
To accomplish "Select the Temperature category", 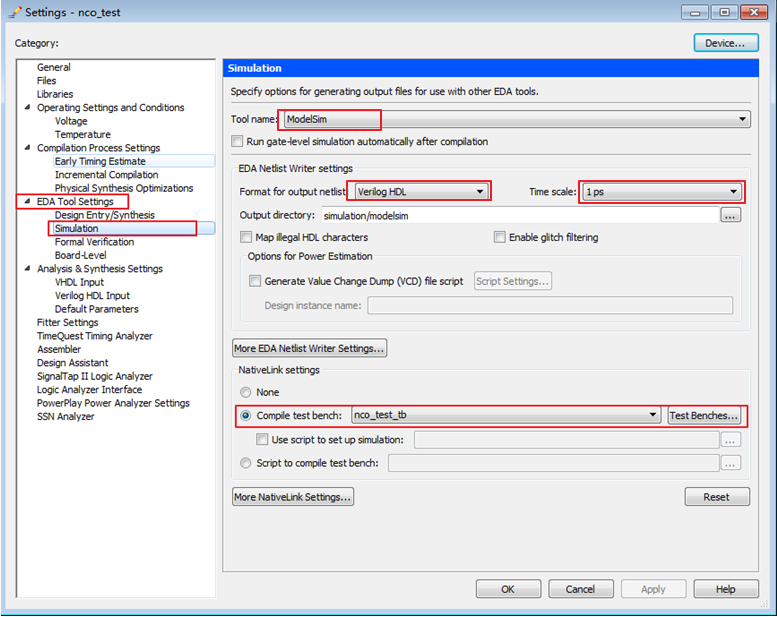I will 83,134.
